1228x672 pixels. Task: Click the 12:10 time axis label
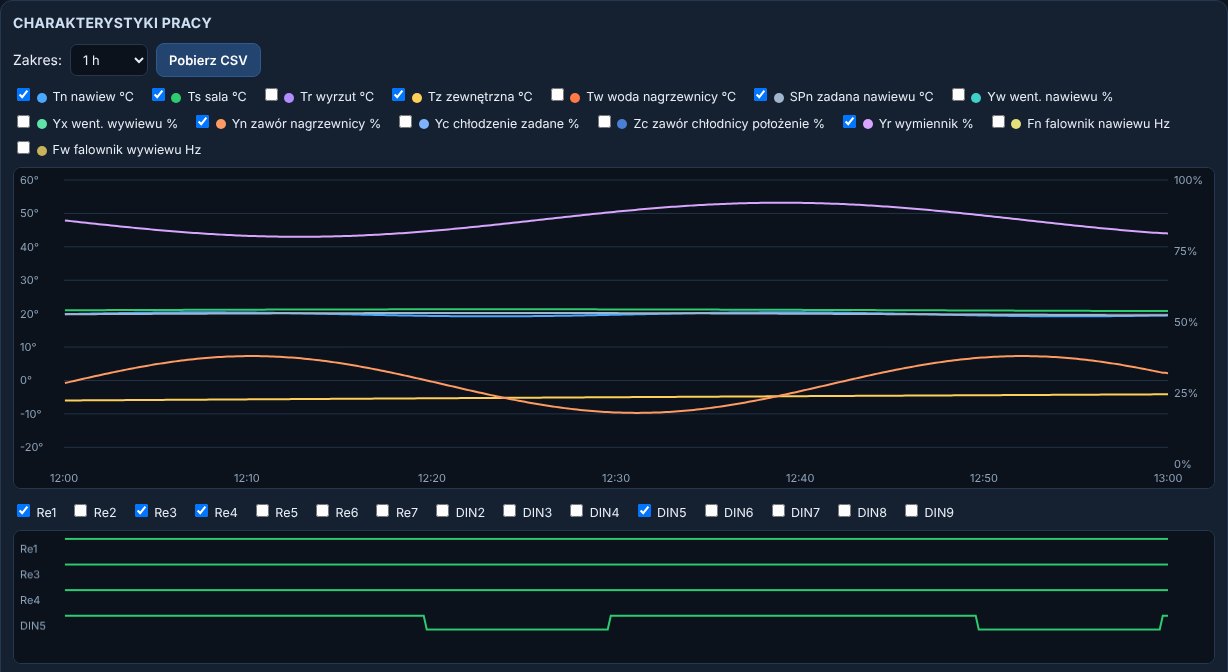[247, 478]
